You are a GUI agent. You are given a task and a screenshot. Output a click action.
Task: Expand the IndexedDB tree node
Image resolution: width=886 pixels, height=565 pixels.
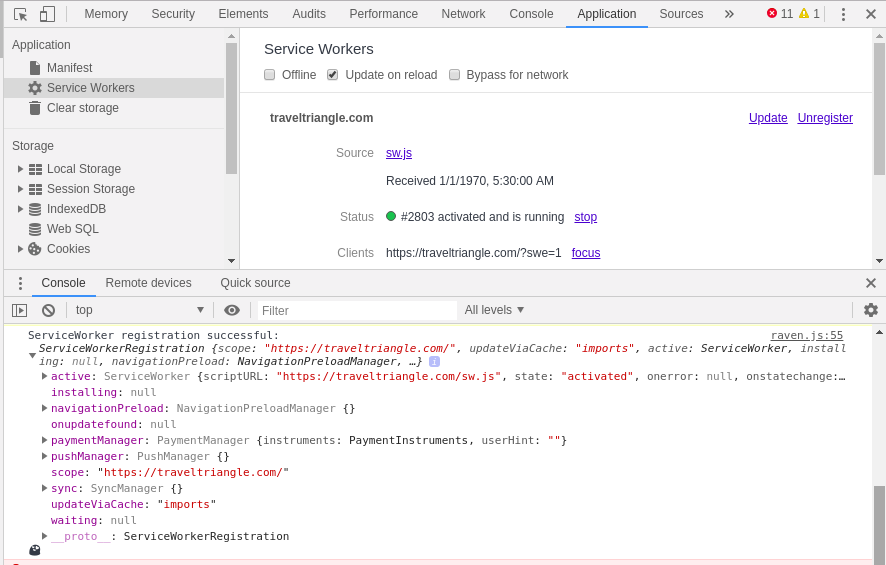click(20, 209)
